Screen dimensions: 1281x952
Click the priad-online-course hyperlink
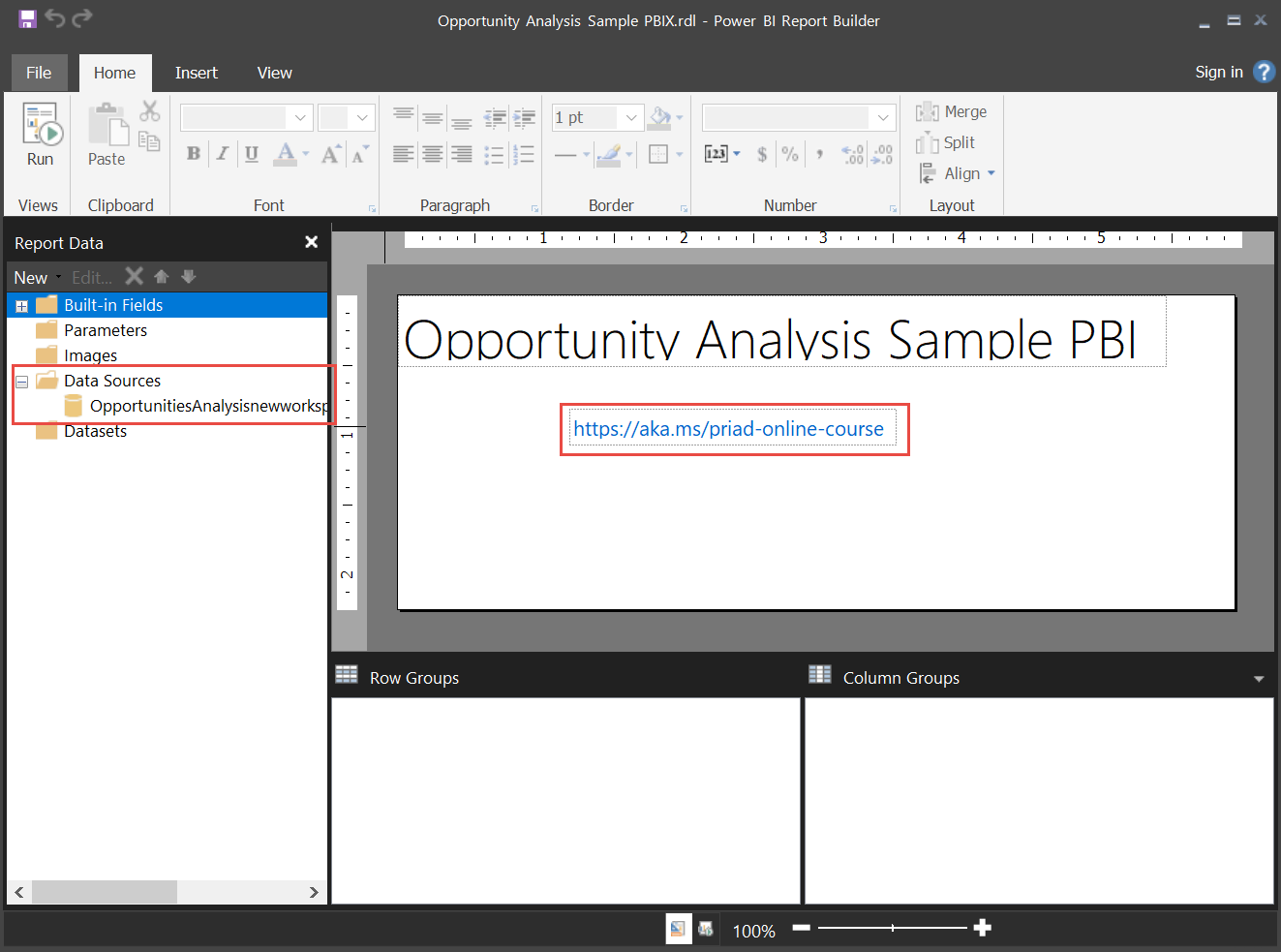[729, 429]
